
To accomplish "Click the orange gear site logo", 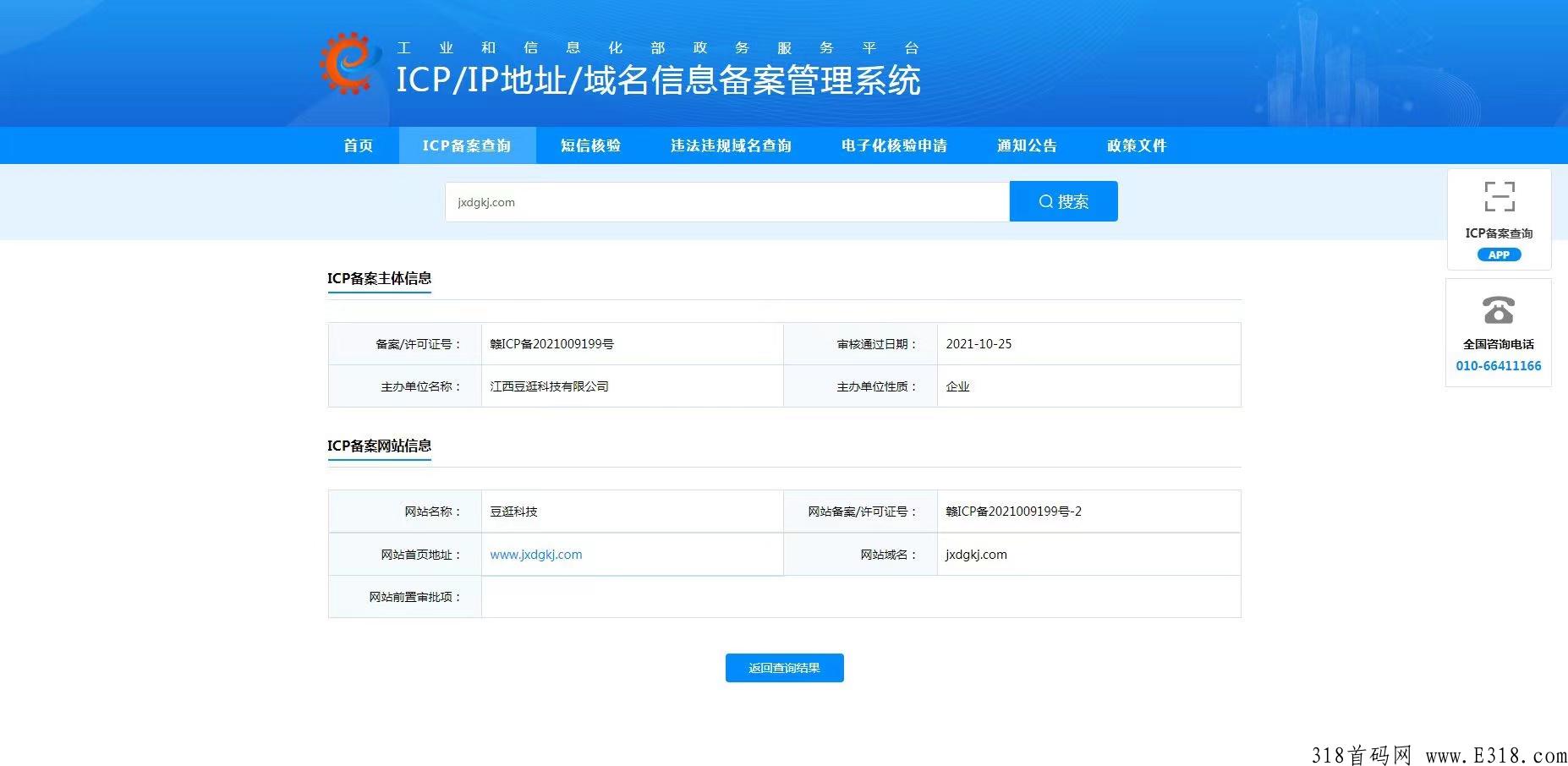I will click(349, 63).
